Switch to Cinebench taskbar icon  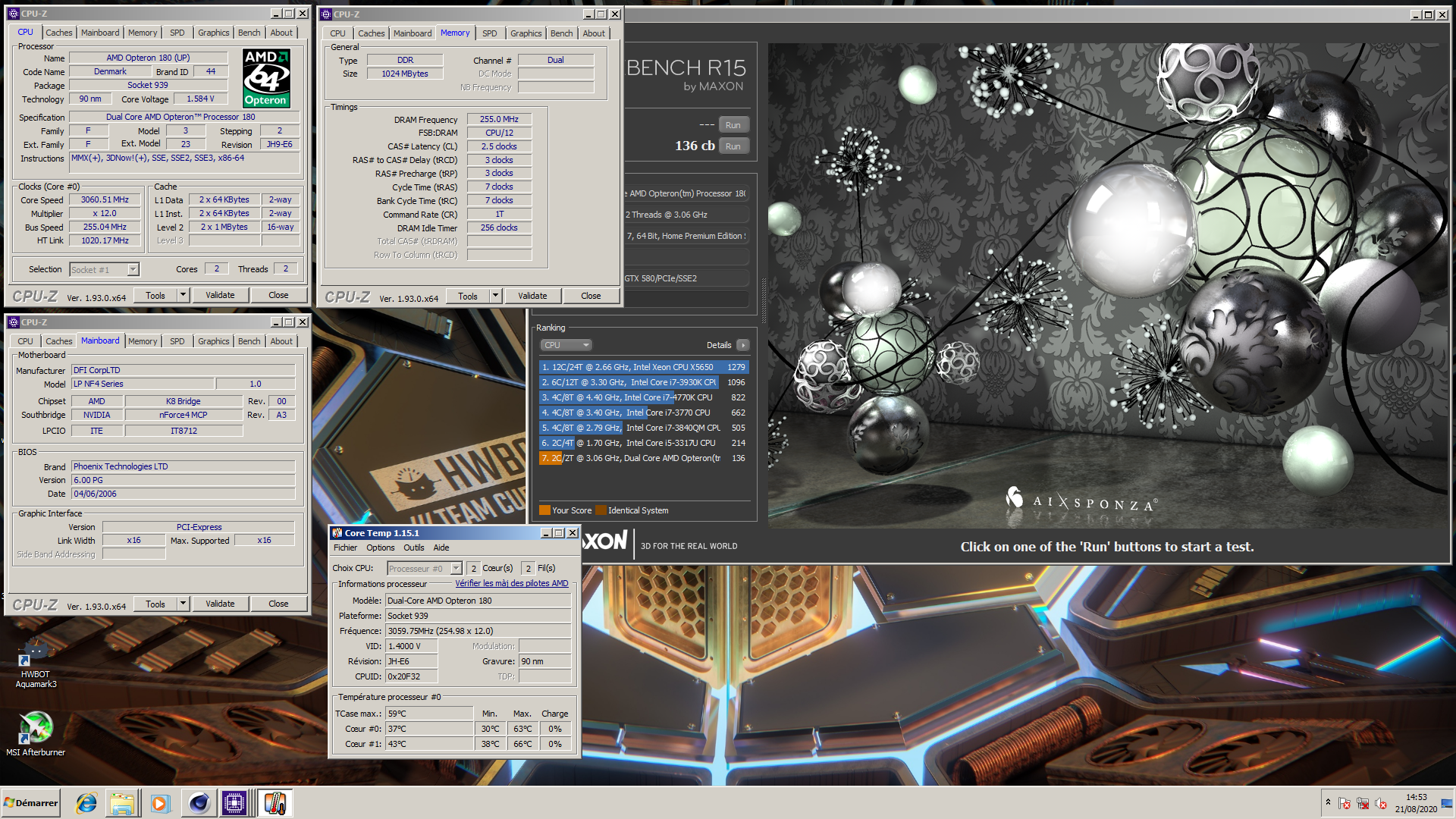coord(199,803)
